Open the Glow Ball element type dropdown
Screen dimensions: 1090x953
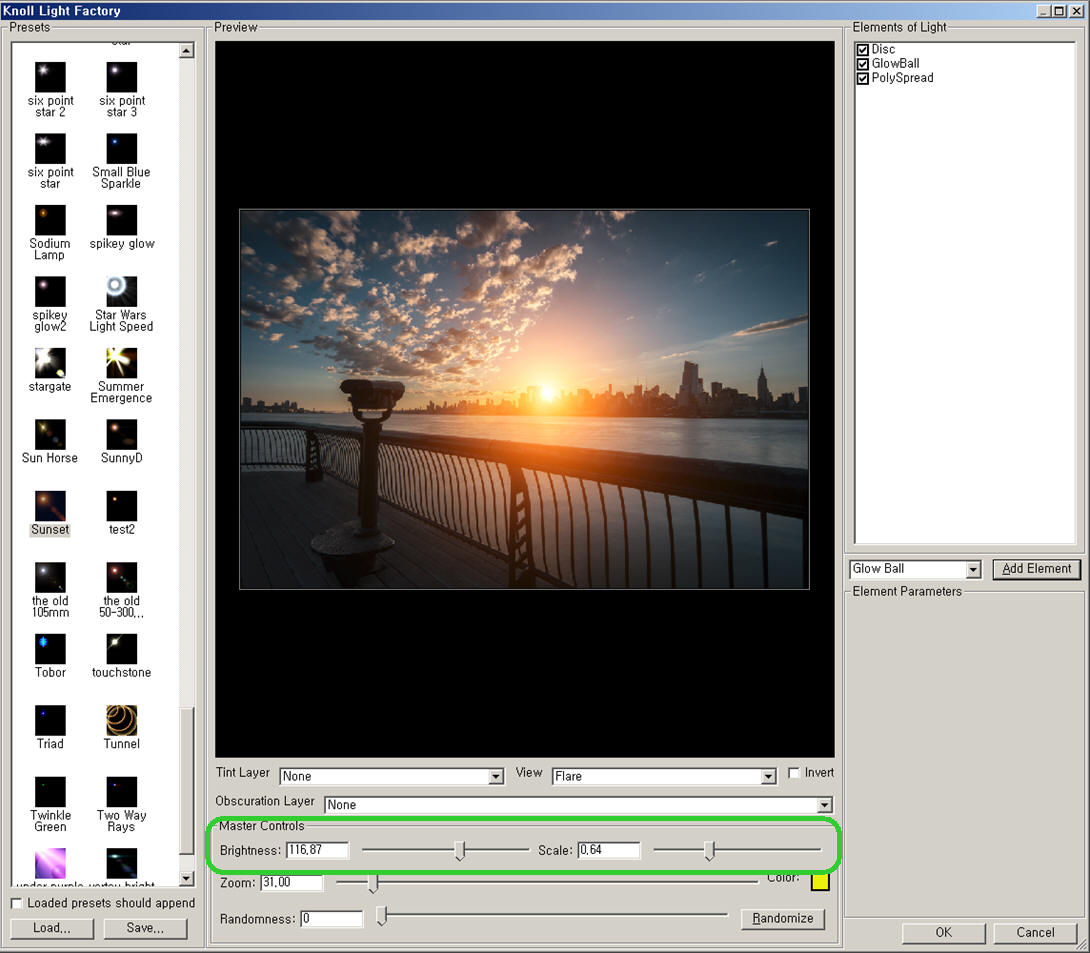coord(974,570)
